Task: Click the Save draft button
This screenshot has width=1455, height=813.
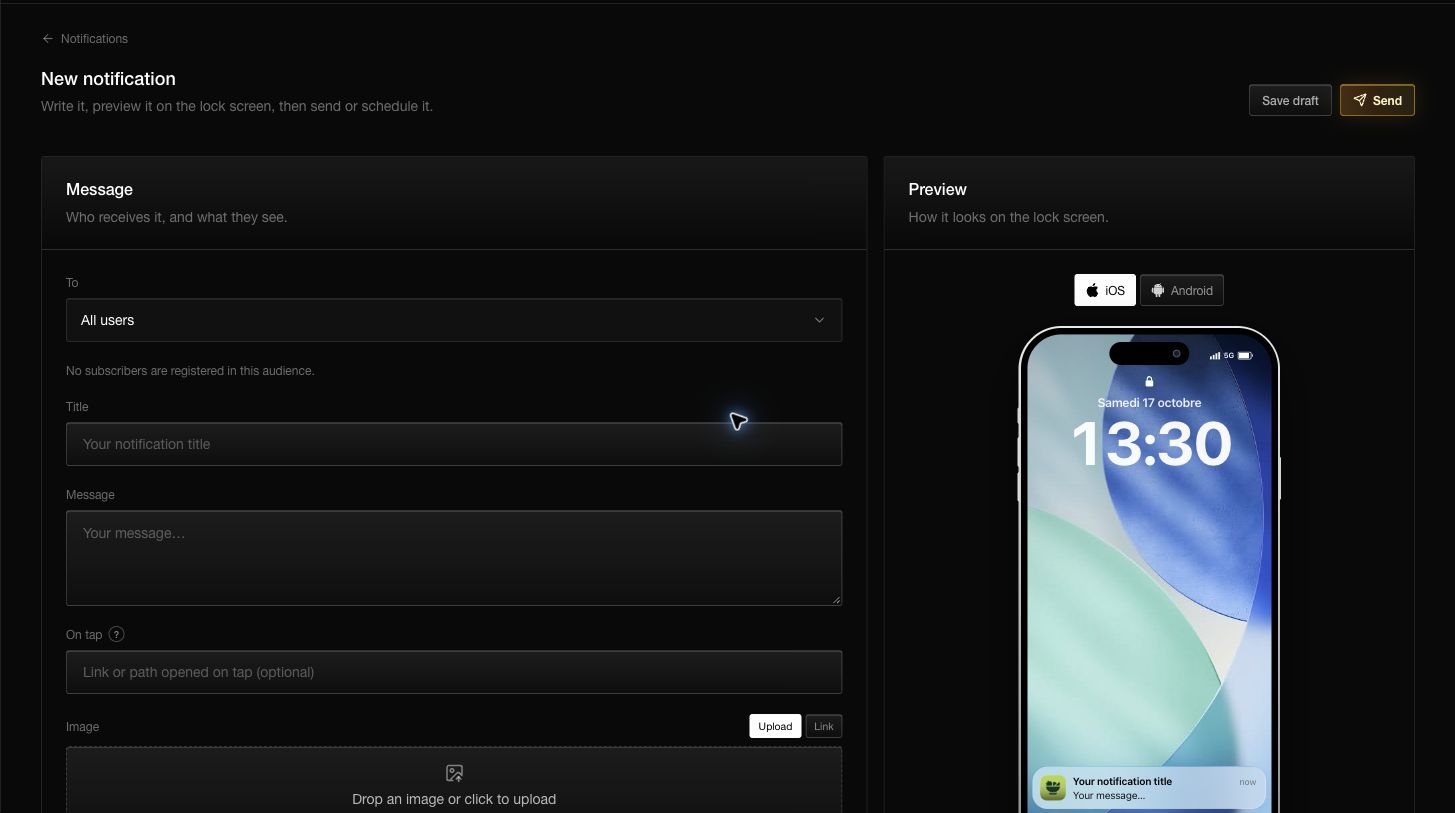Action: tap(1290, 100)
